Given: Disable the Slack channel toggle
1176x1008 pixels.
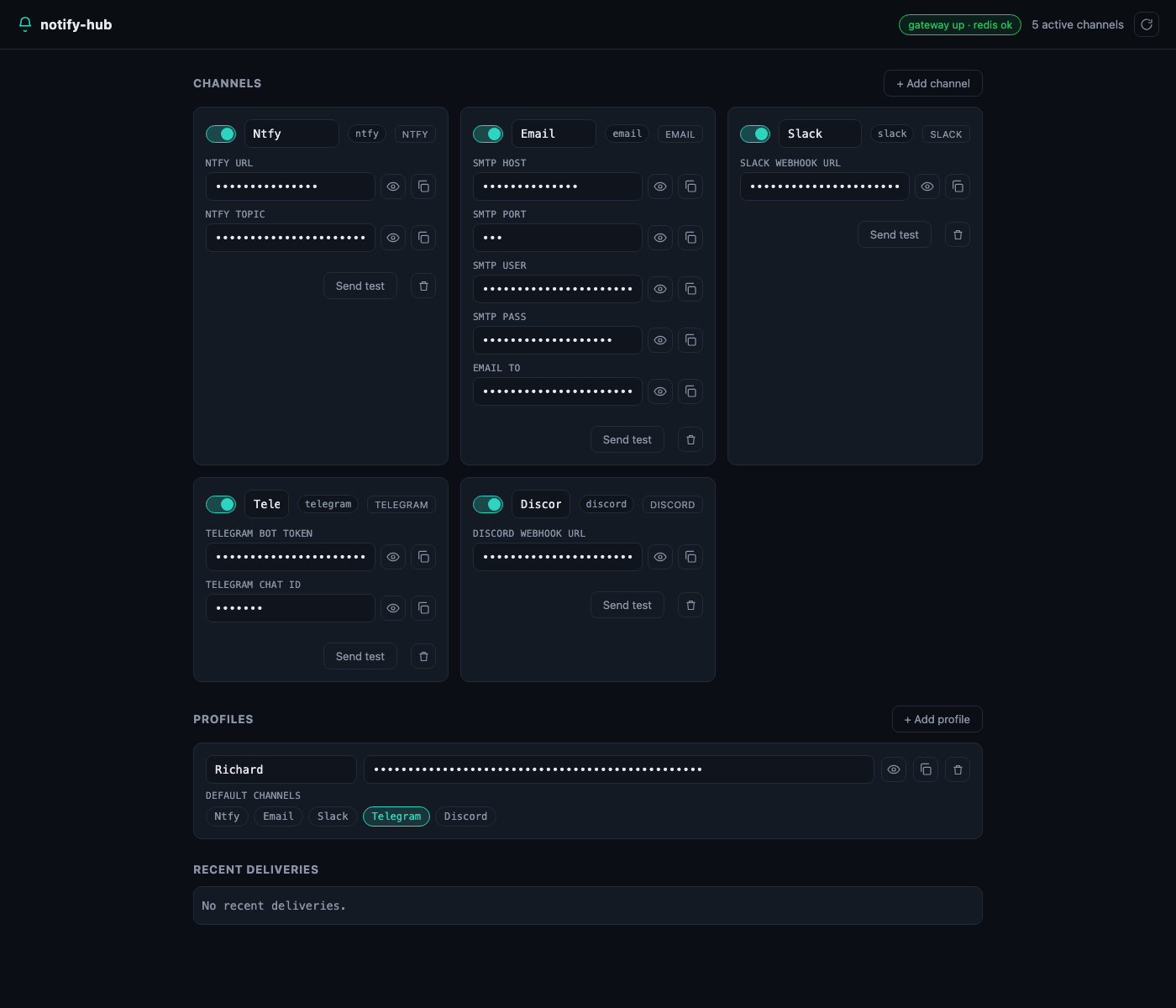Looking at the screenshot, I should pyautogui.click(x=755, y=134).
